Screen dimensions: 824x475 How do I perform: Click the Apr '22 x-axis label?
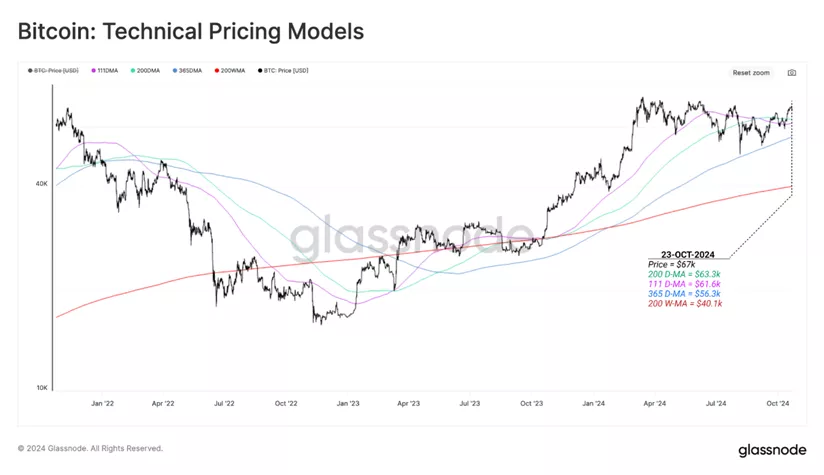click(163, 404)
